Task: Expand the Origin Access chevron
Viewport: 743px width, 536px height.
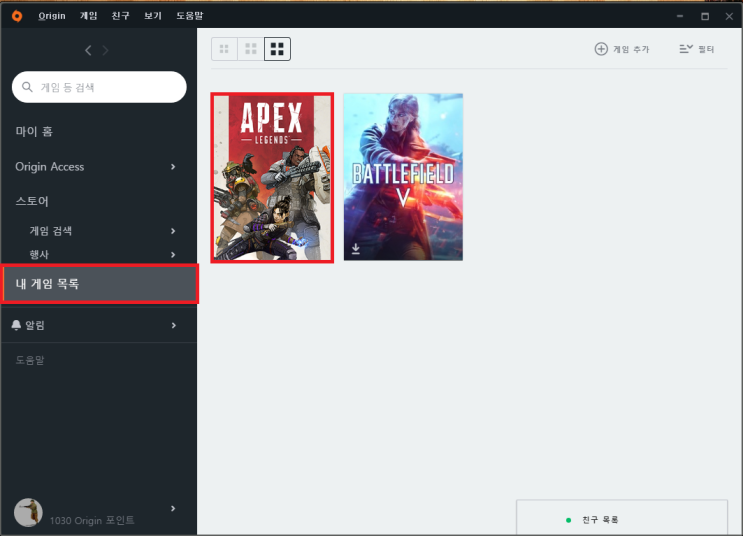Action: pos(173,167)
